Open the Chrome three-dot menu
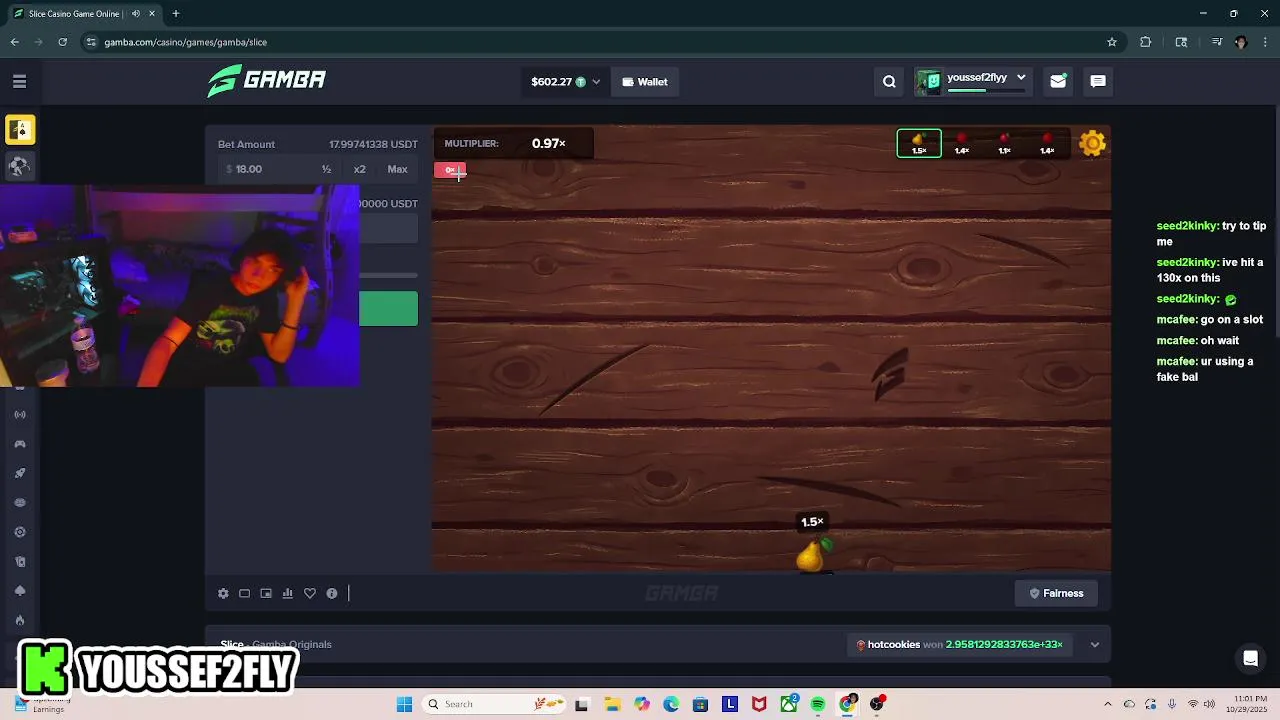Screen dimensions: 1280x720 1265,42
